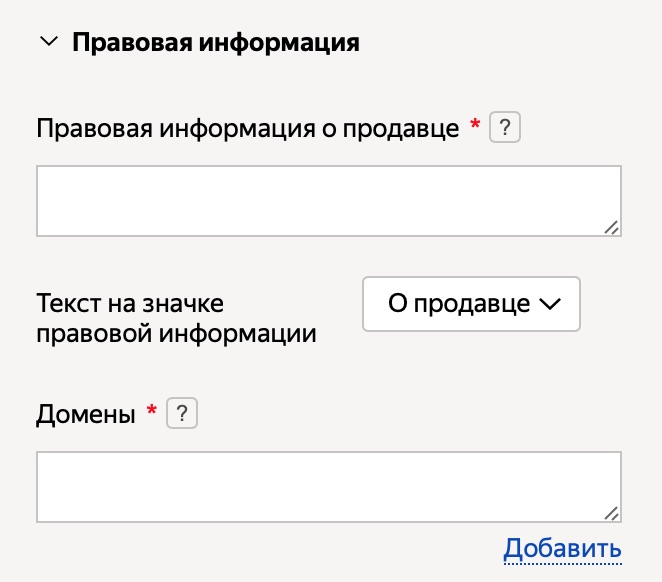
Task: Open help for Правовая информация о продавце
Action: (x=505, y=127)
